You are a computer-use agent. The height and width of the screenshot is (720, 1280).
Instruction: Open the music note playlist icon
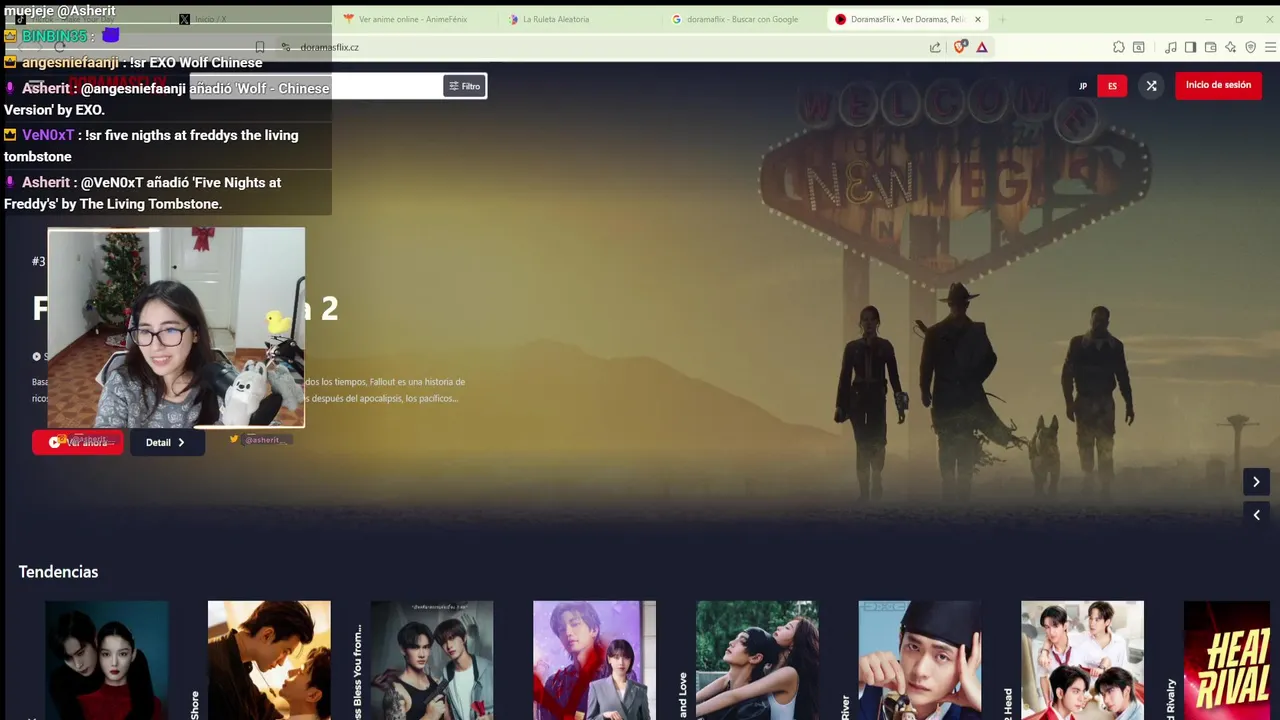coord(1171,47)
